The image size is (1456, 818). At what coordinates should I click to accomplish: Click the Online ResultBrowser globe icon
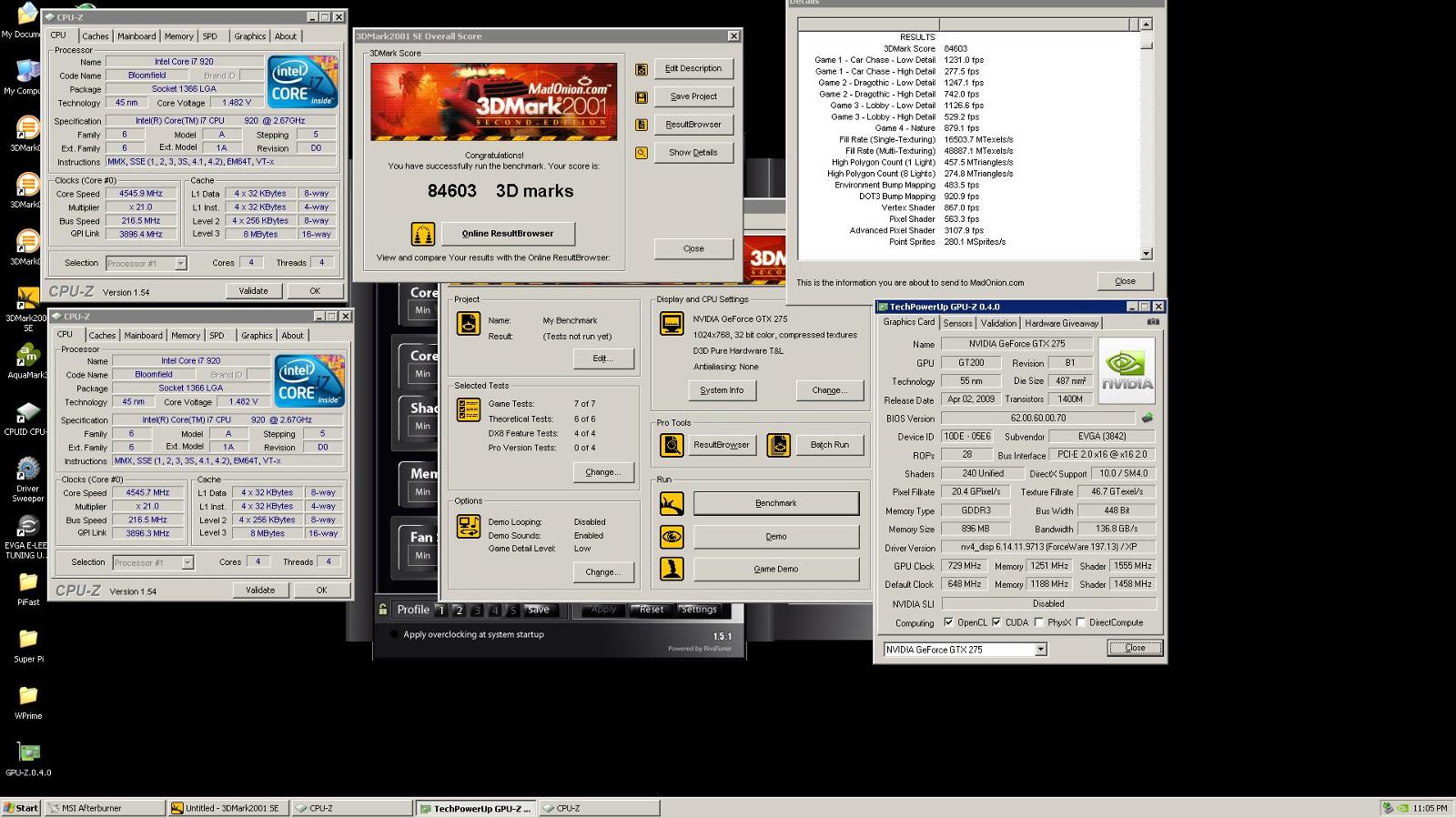pyautogui.click(x=422, y=234)
